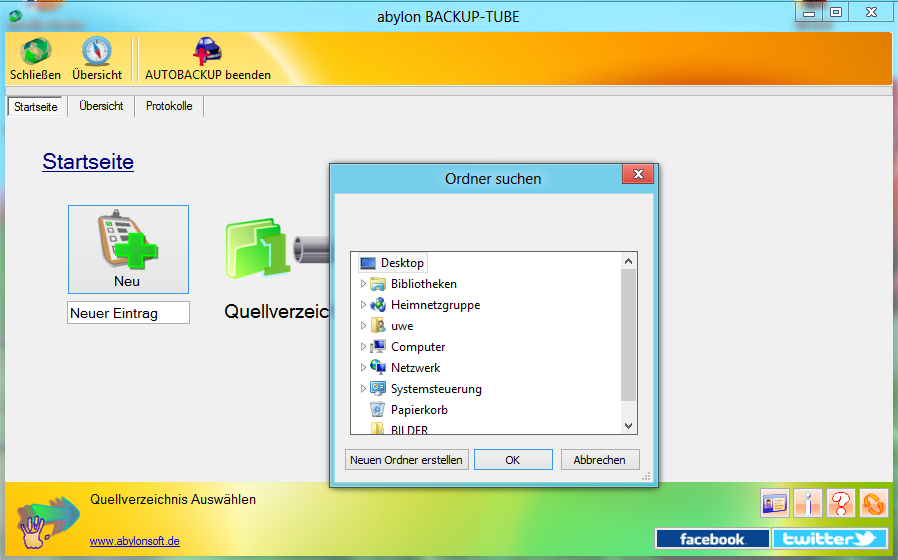This screenshot has height=560, width=898.
Task: Click the red question mark help icon
Action: [x=841, y=504]
